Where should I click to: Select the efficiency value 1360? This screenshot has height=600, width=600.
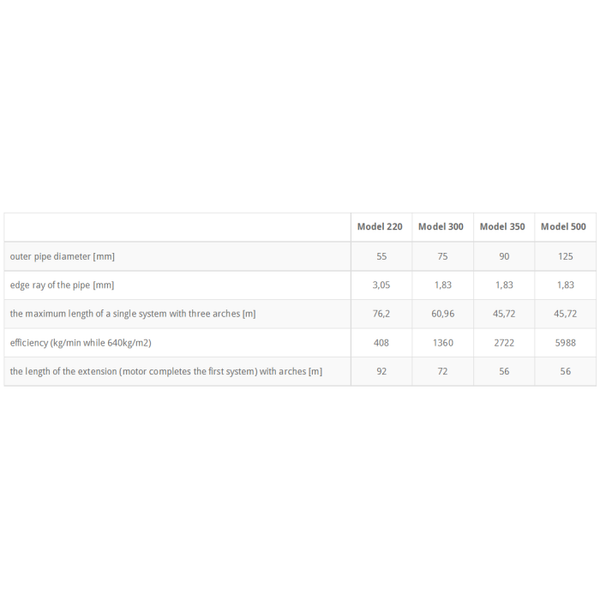[x=443, y=342]
